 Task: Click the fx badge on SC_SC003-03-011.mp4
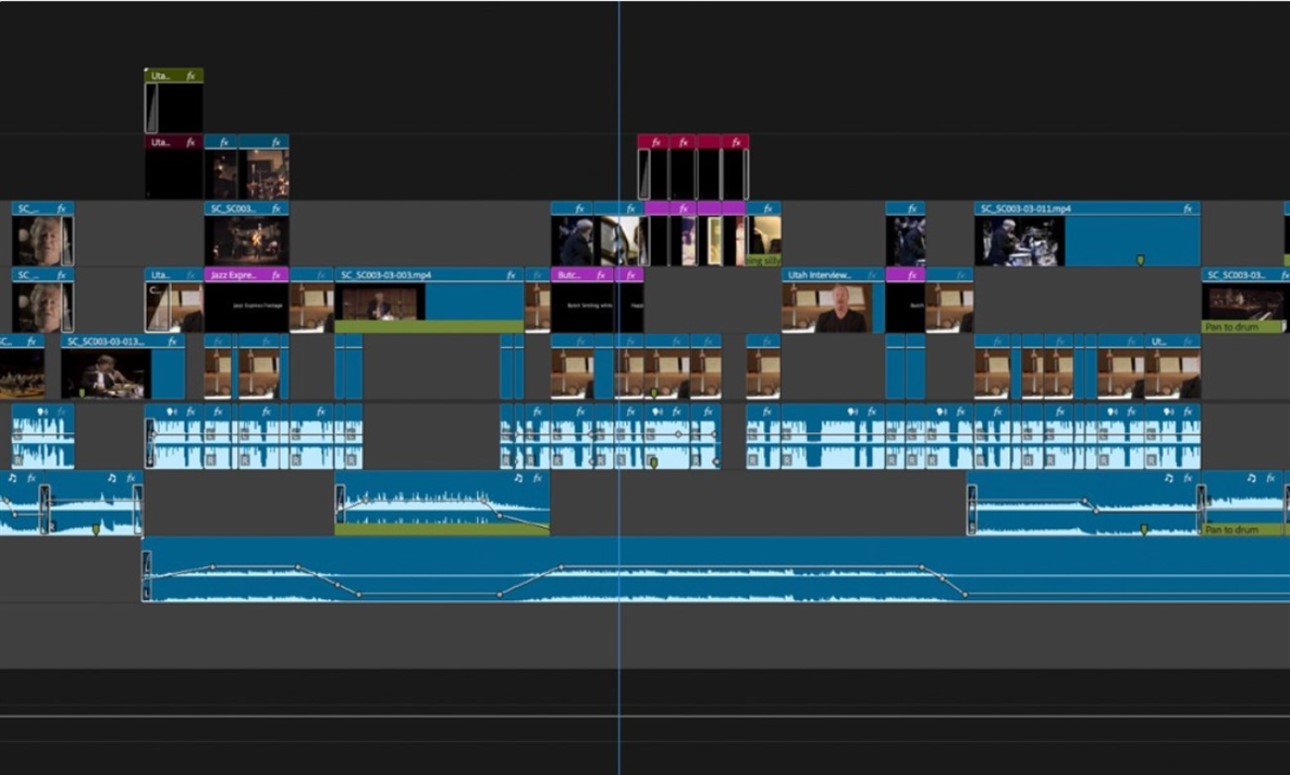(x=1187, y=208)
